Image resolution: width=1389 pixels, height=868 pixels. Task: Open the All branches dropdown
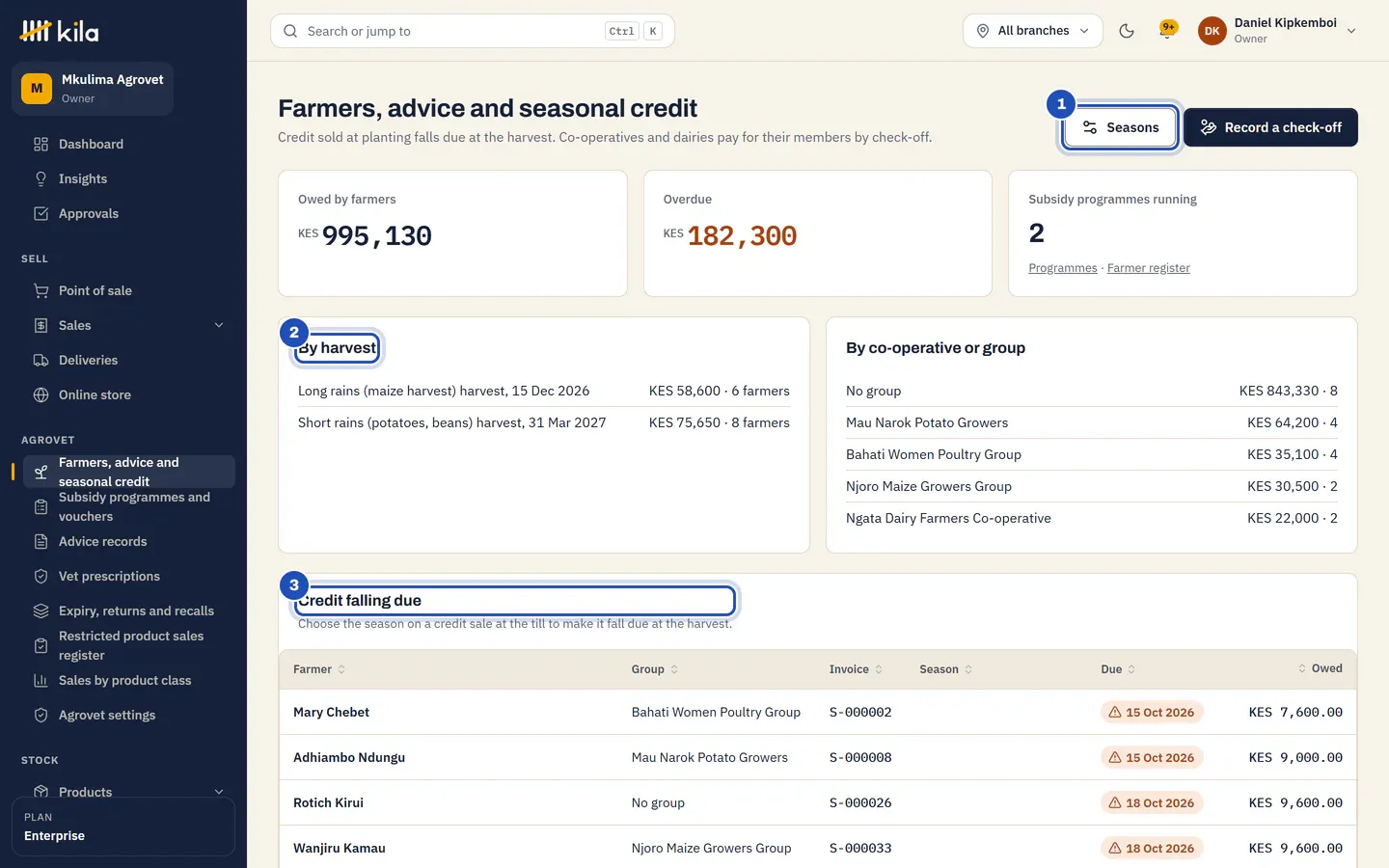[1033, 31]
